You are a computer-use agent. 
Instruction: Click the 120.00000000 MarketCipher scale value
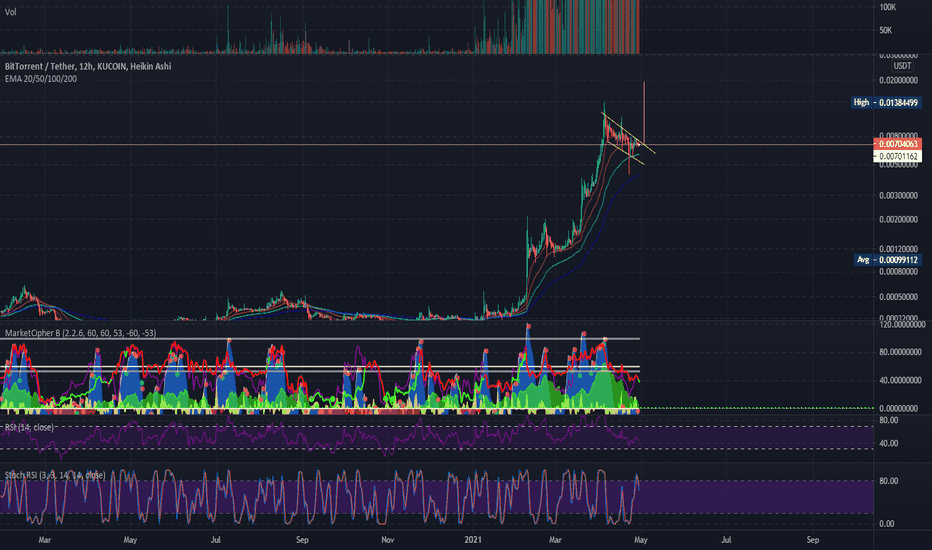pos(902,325)
